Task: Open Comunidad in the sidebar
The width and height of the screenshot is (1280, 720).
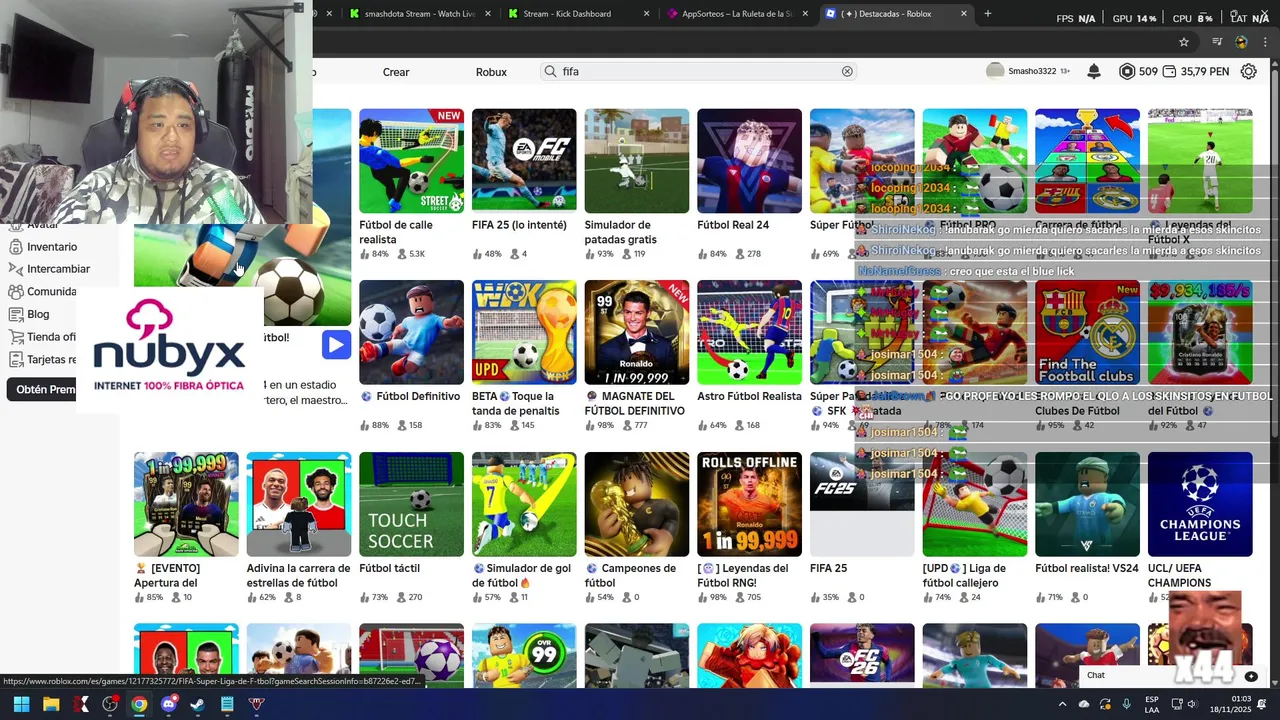Action: (42, 292)
